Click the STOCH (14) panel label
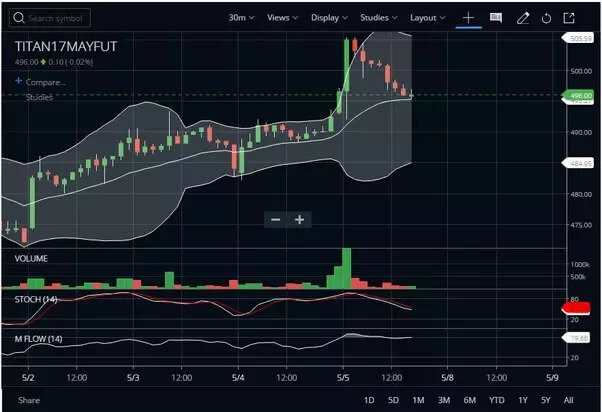The image size is (602, 412). click(x=36, y=299)
